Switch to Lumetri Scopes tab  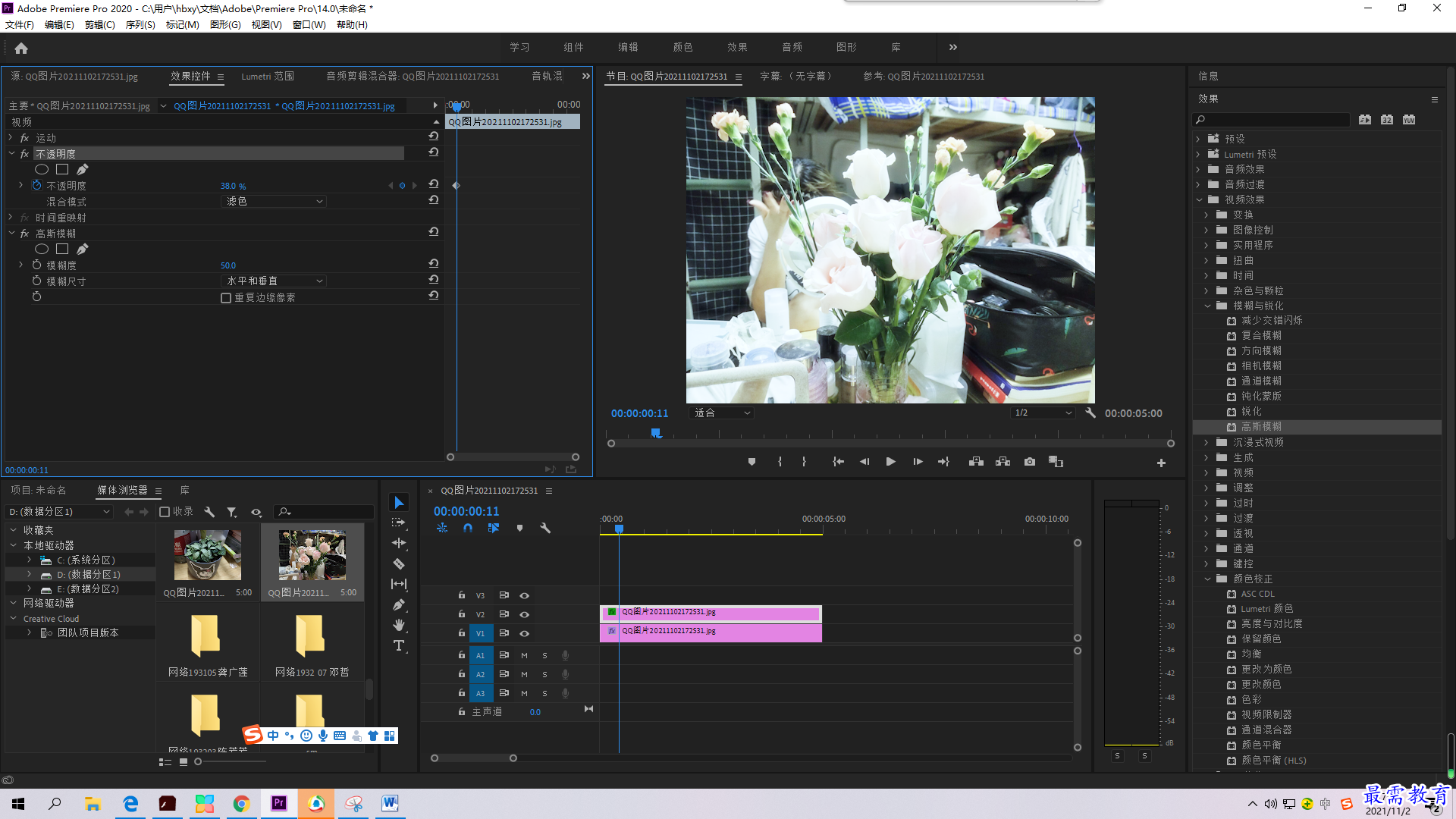268,77
